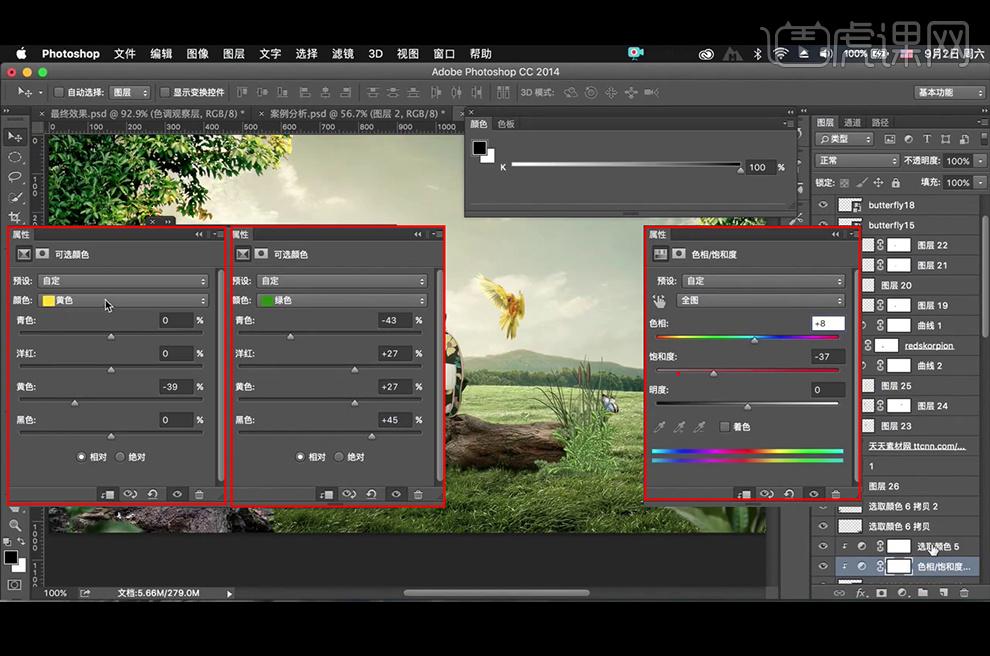Click the trash icon in yellow Selective Color panel

[x=199, y=494]
